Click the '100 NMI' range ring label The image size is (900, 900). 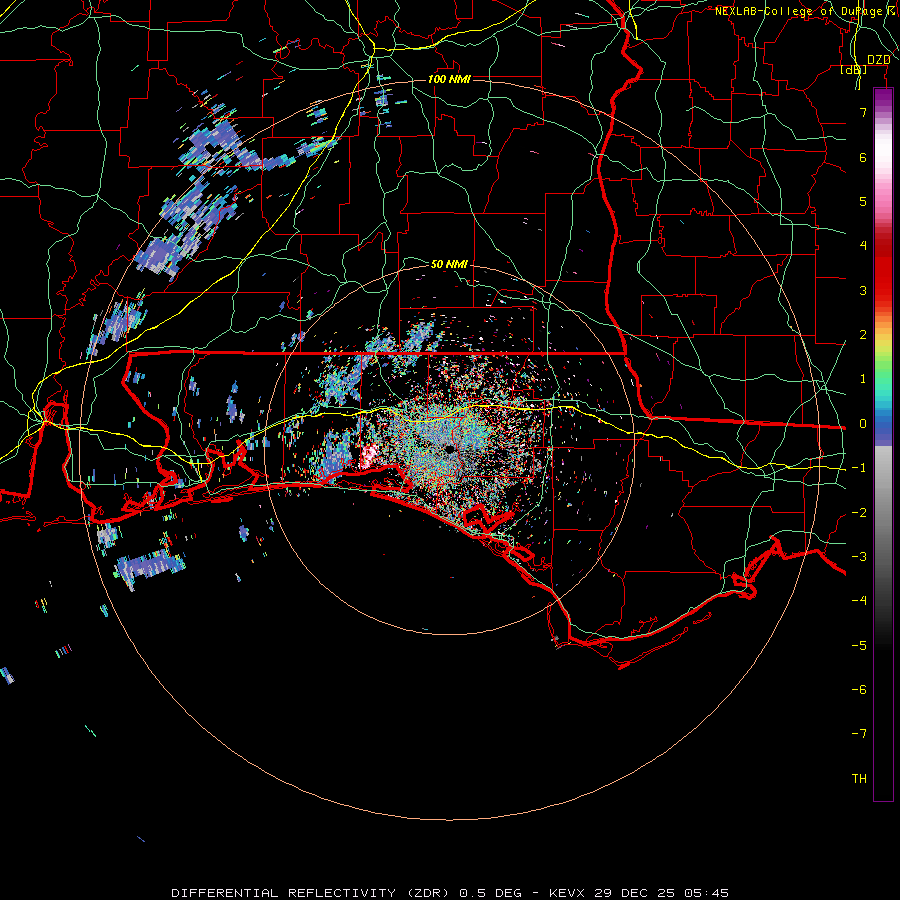tap(449, 79)
